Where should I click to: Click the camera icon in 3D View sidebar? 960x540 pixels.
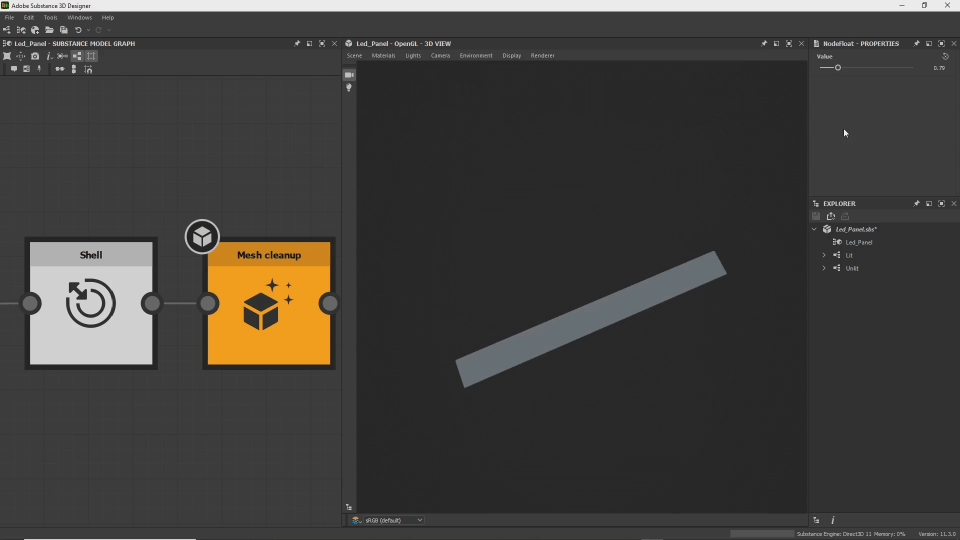[349, 75]
